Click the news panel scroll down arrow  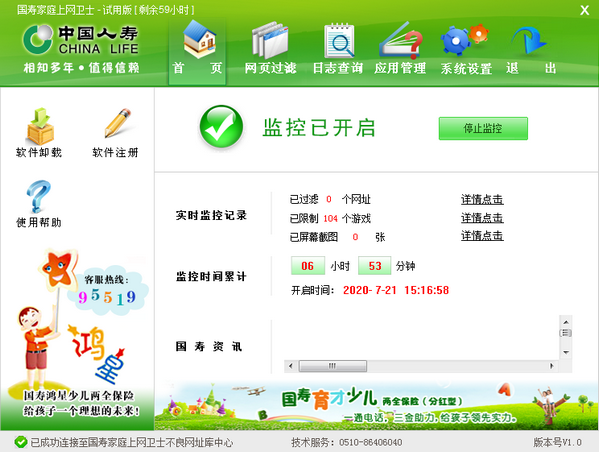click(566, 352)
